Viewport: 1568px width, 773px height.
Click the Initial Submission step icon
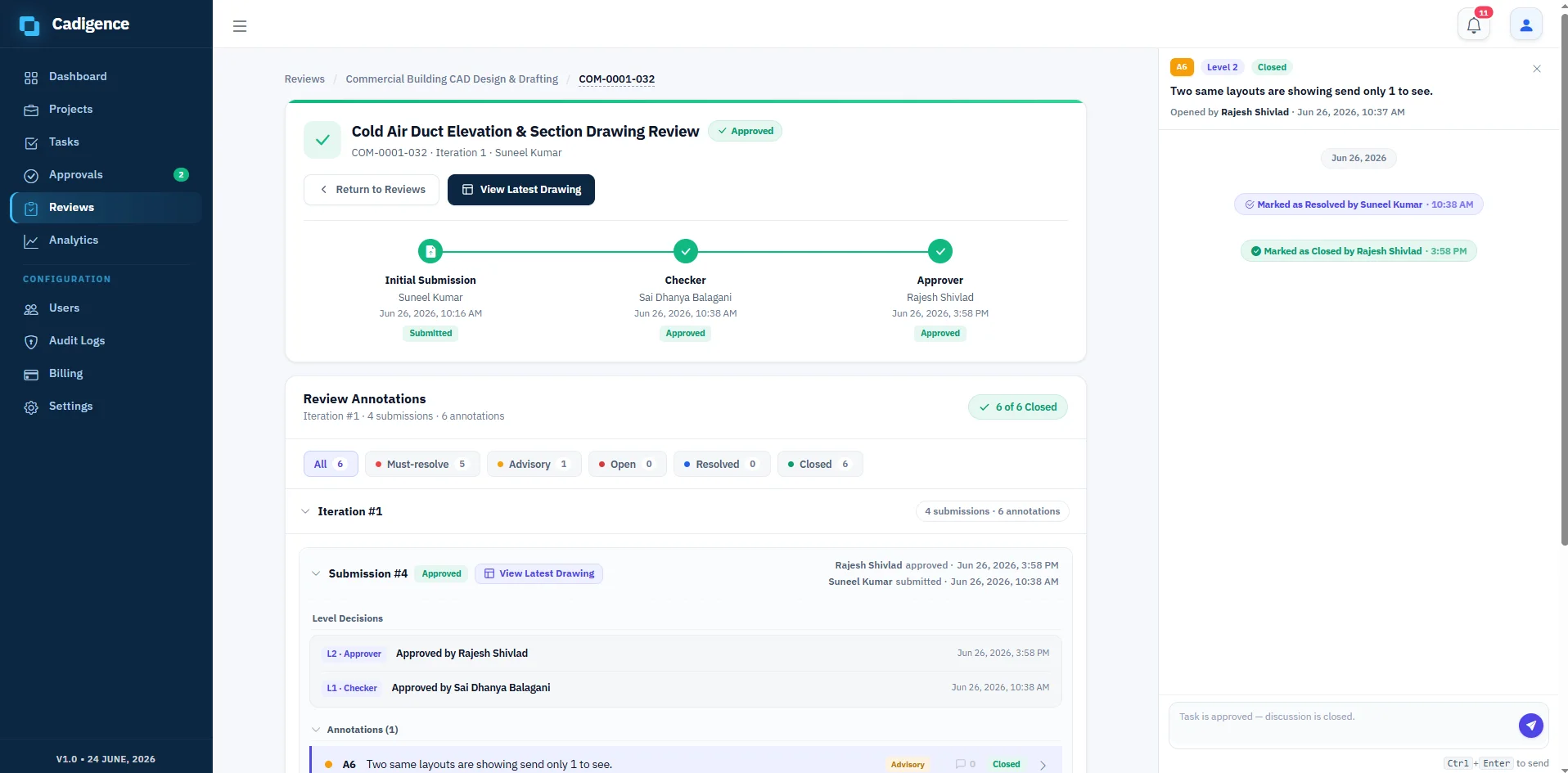click(430, 251)
